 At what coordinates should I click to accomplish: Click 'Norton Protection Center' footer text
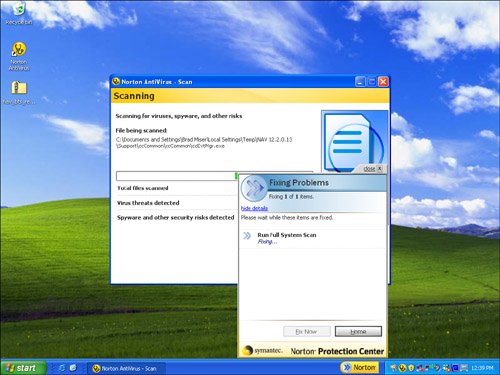coord(337,351)
